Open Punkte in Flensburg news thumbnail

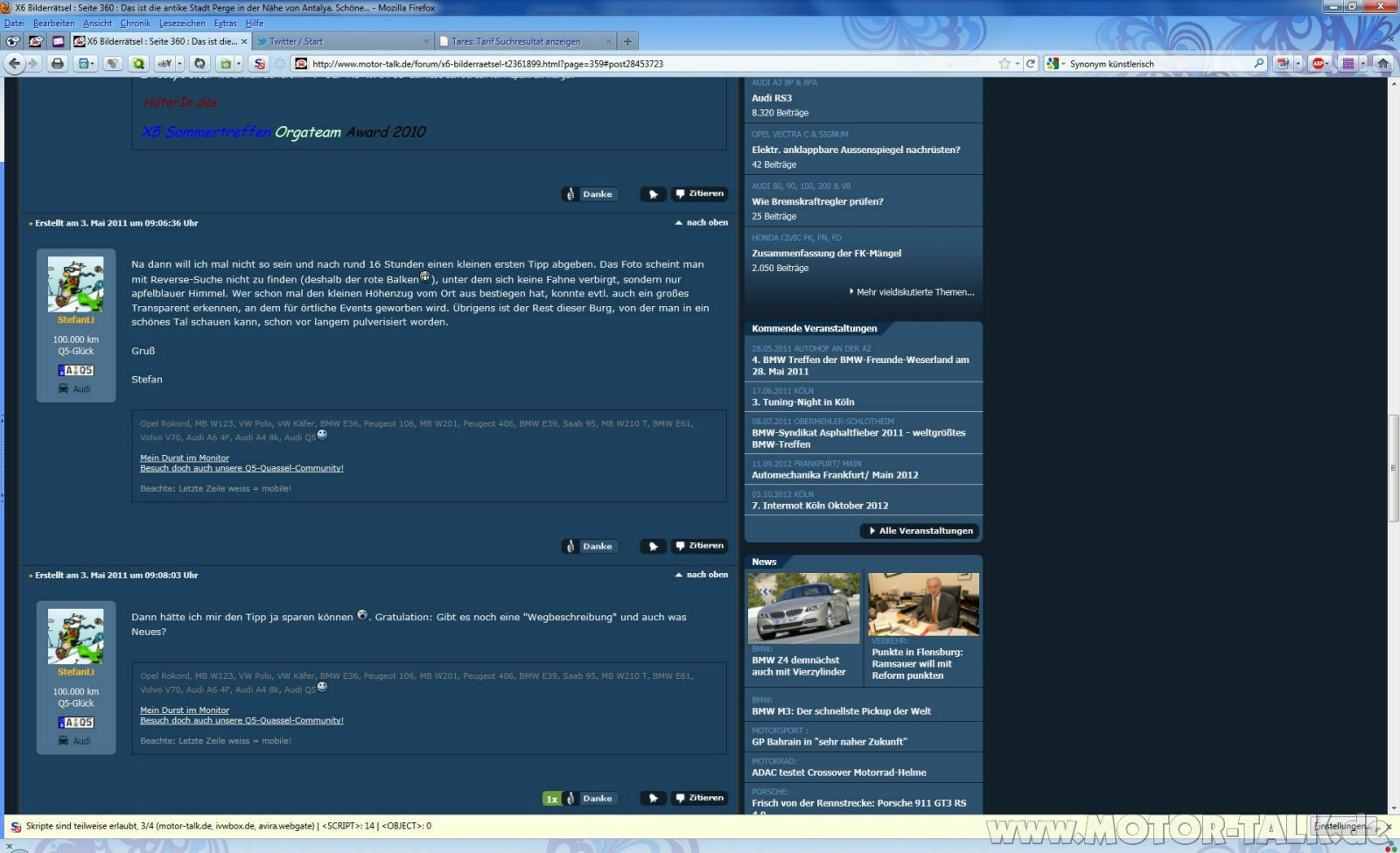(x=923, y=604)
